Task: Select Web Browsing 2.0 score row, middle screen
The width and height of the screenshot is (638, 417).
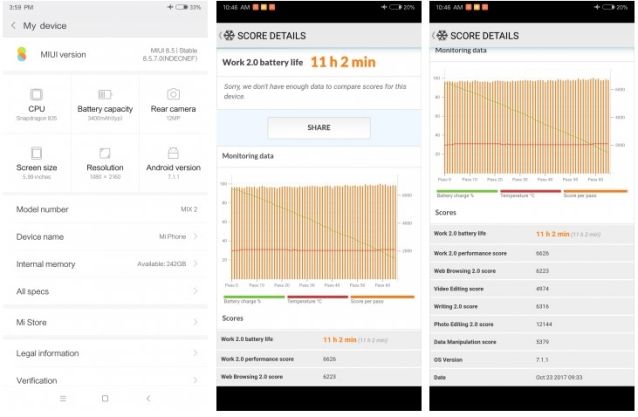Action: click(319, 377)
